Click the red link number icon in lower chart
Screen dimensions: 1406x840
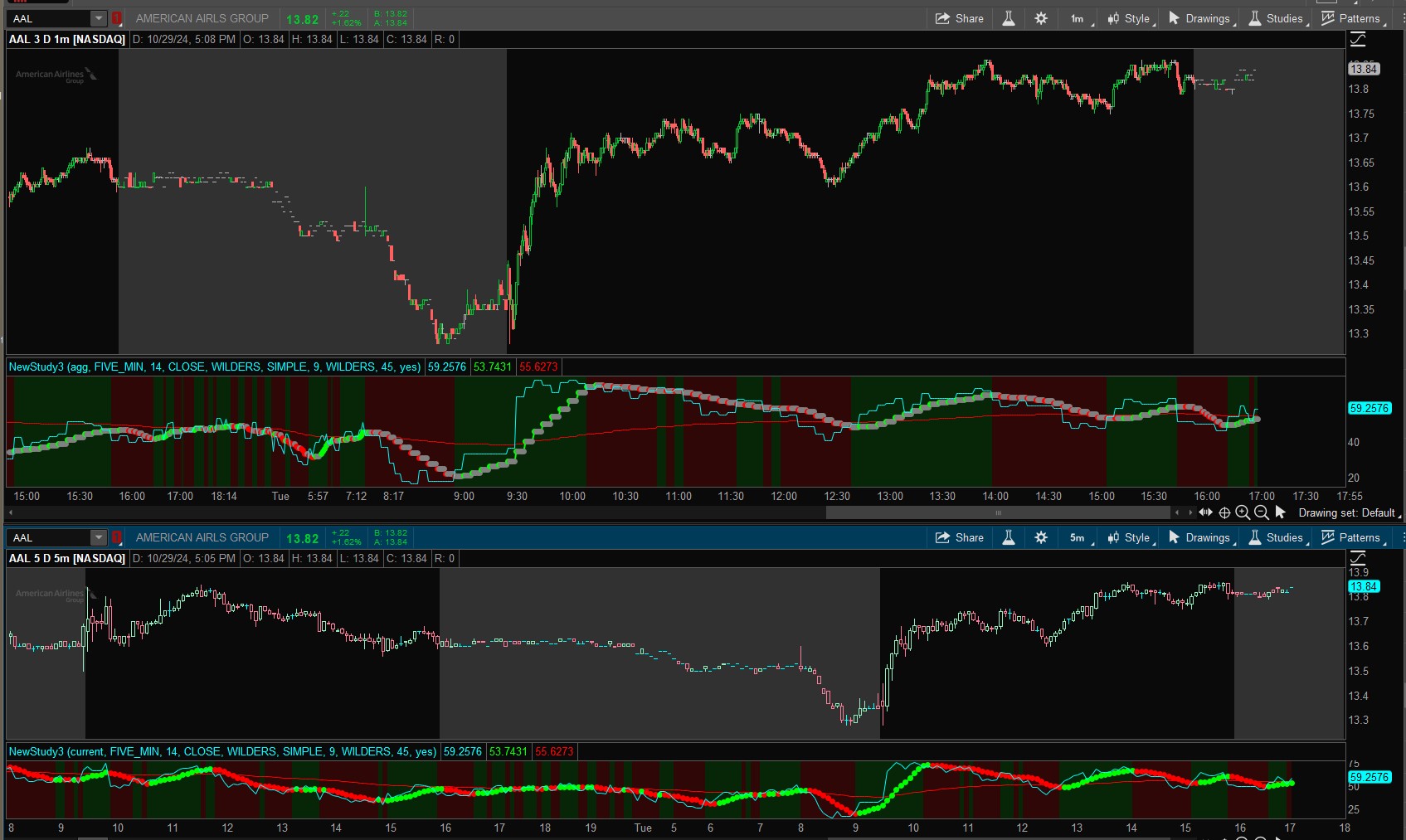click(117, 537)
